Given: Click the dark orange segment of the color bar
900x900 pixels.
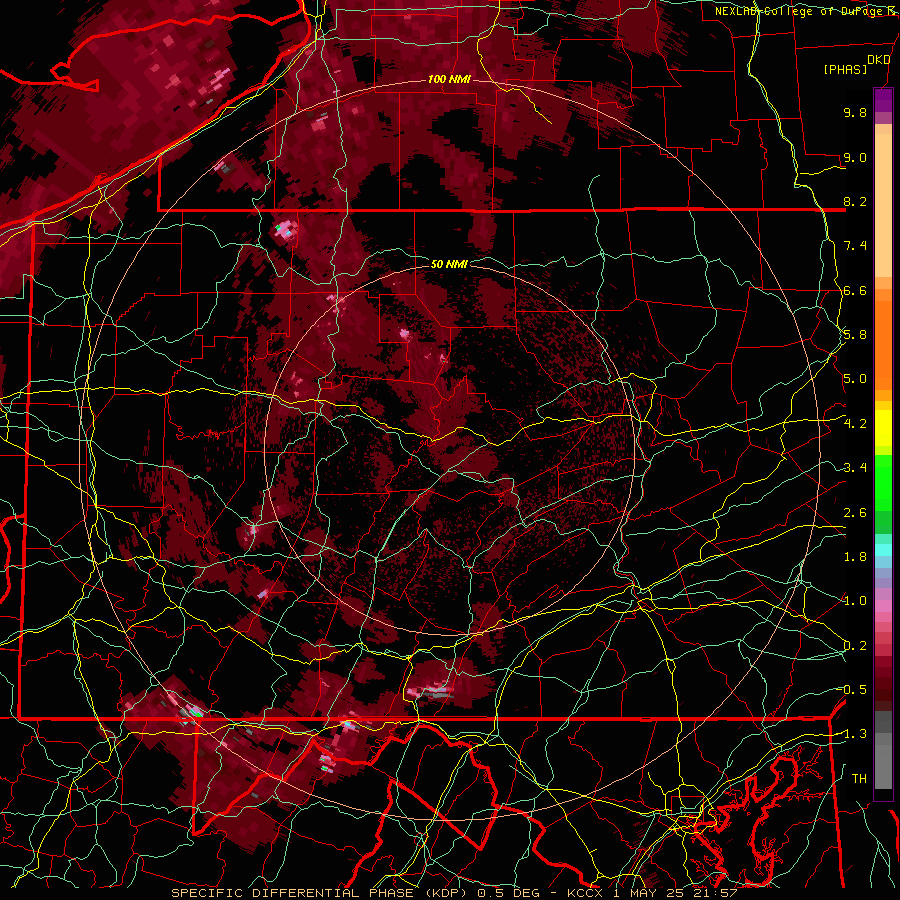Looking at the screenshot, I should click(883, 345).
